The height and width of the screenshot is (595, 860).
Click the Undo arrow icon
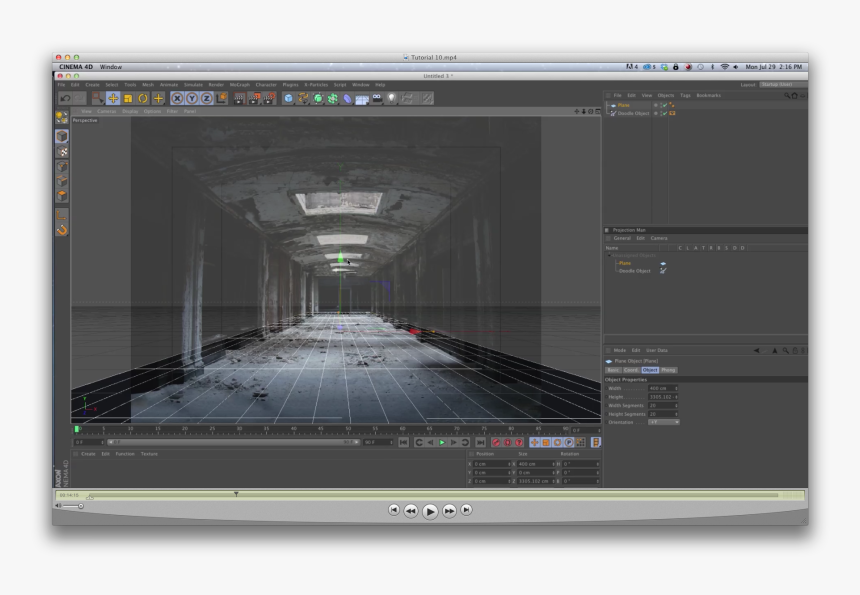pyautogui.click(x=66, y=98)
